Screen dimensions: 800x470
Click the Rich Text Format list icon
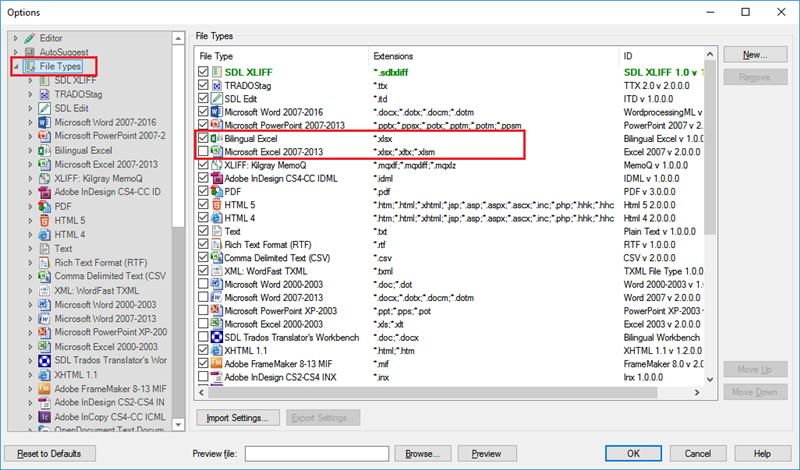click(x=217, y=244)
